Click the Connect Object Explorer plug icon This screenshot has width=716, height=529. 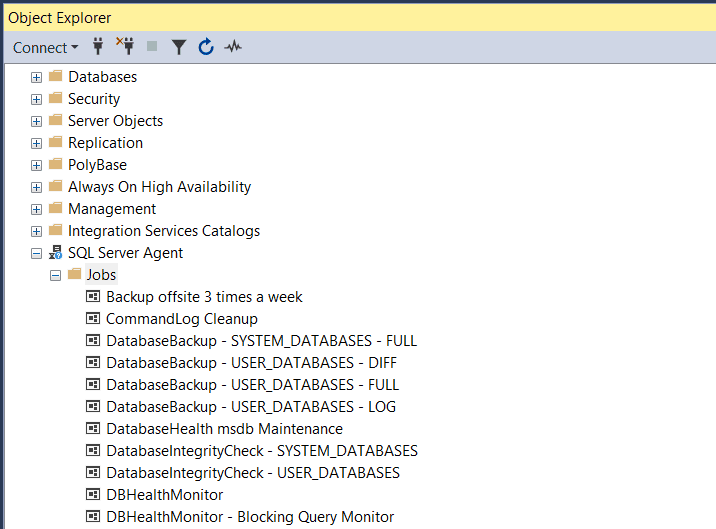[98, 46]
